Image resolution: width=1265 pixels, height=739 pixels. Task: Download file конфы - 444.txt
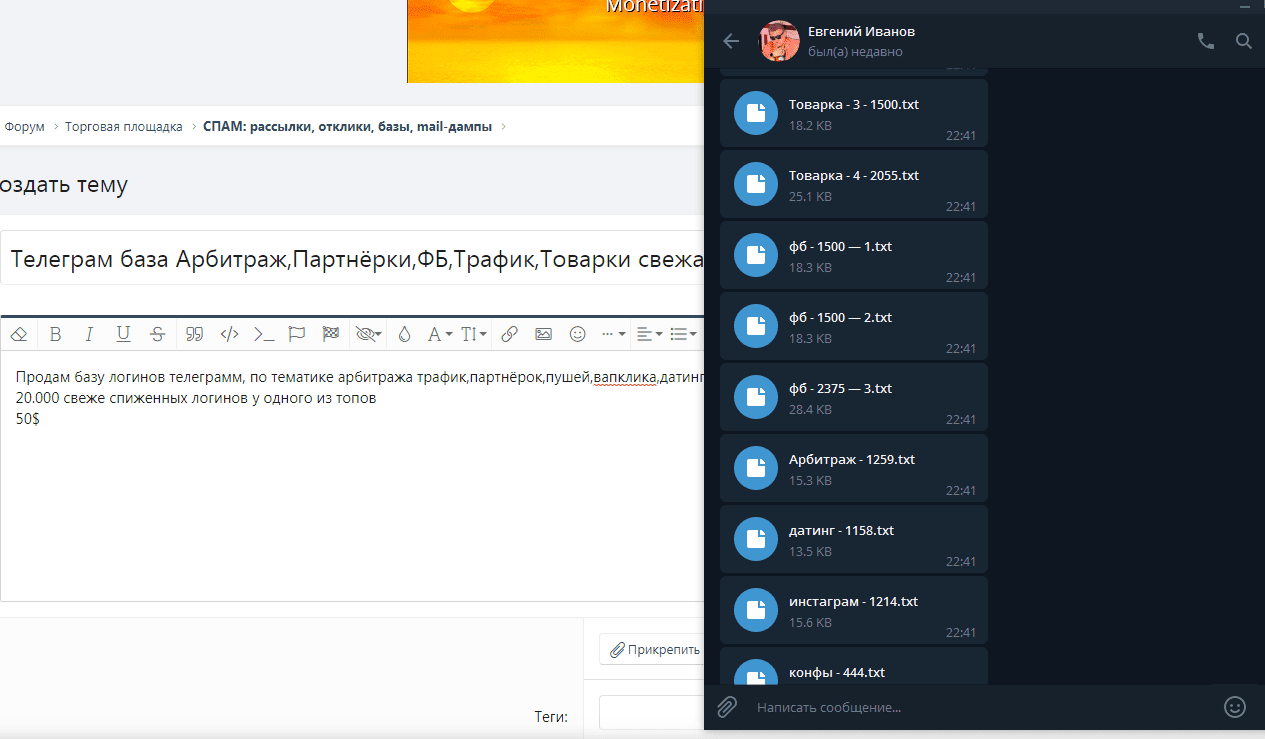756,673
